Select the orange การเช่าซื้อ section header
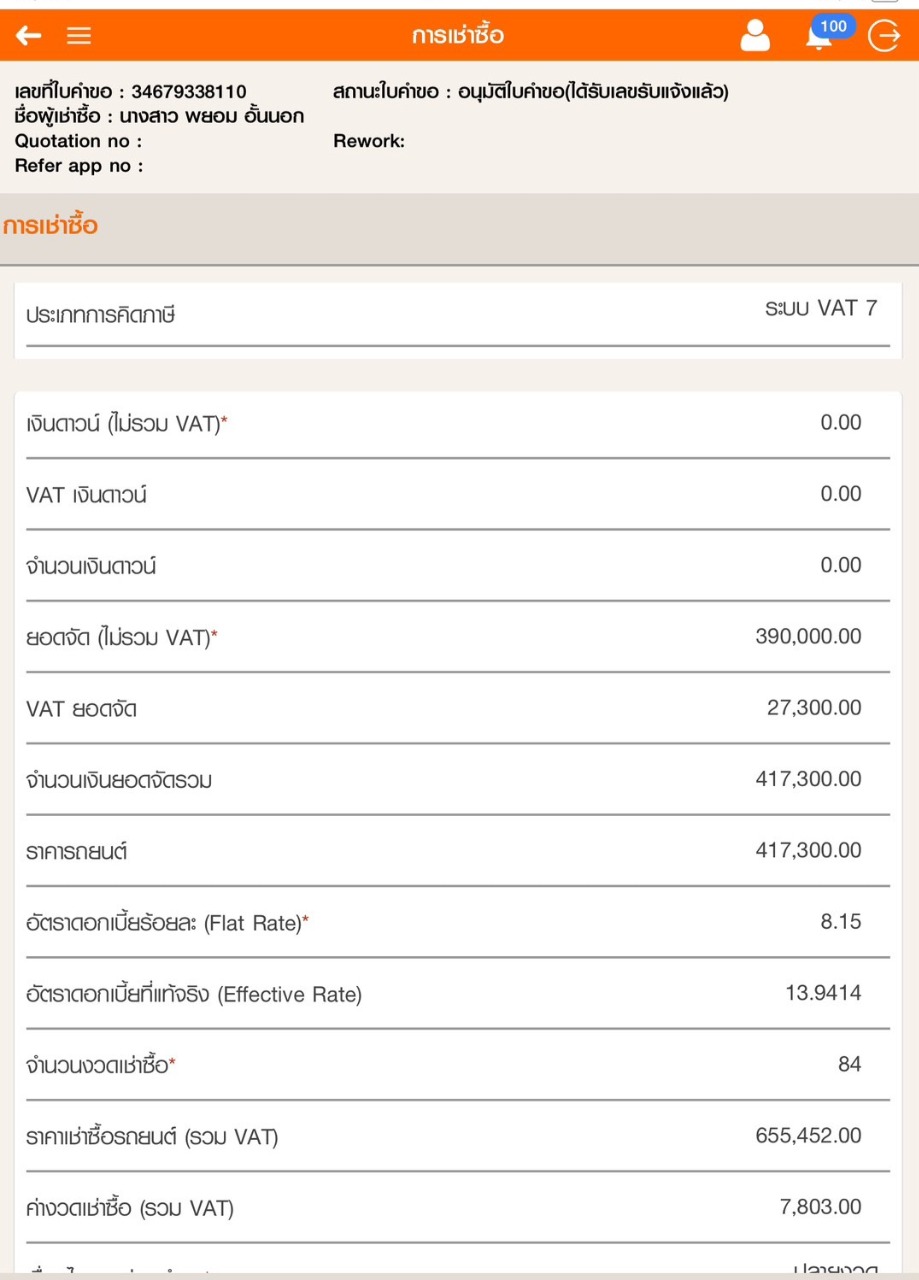The width and height of the screenshot is (919, 1280). [x=51, y=225]
